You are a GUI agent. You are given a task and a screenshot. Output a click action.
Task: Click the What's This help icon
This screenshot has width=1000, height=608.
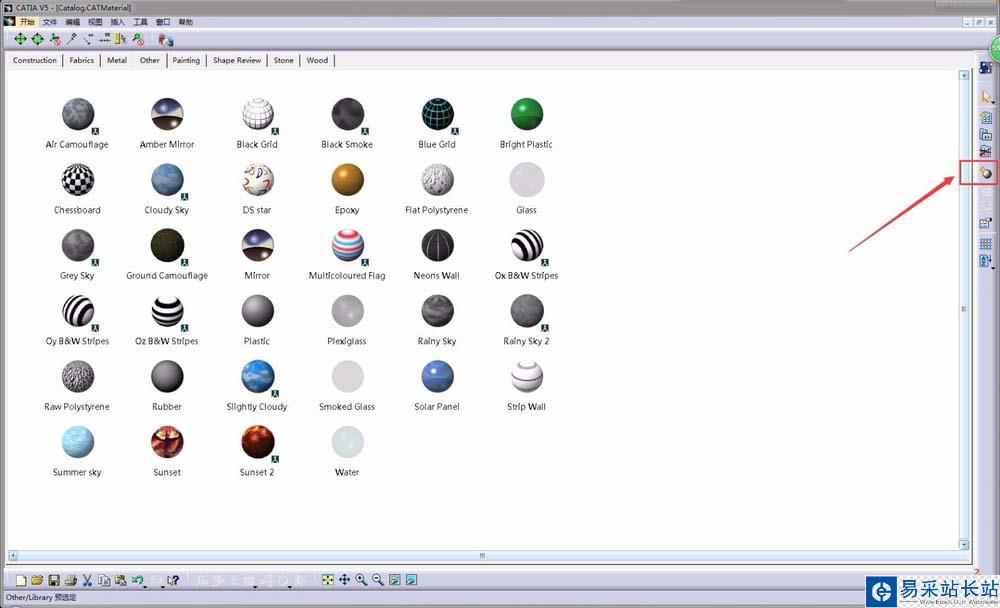(173, 580)
